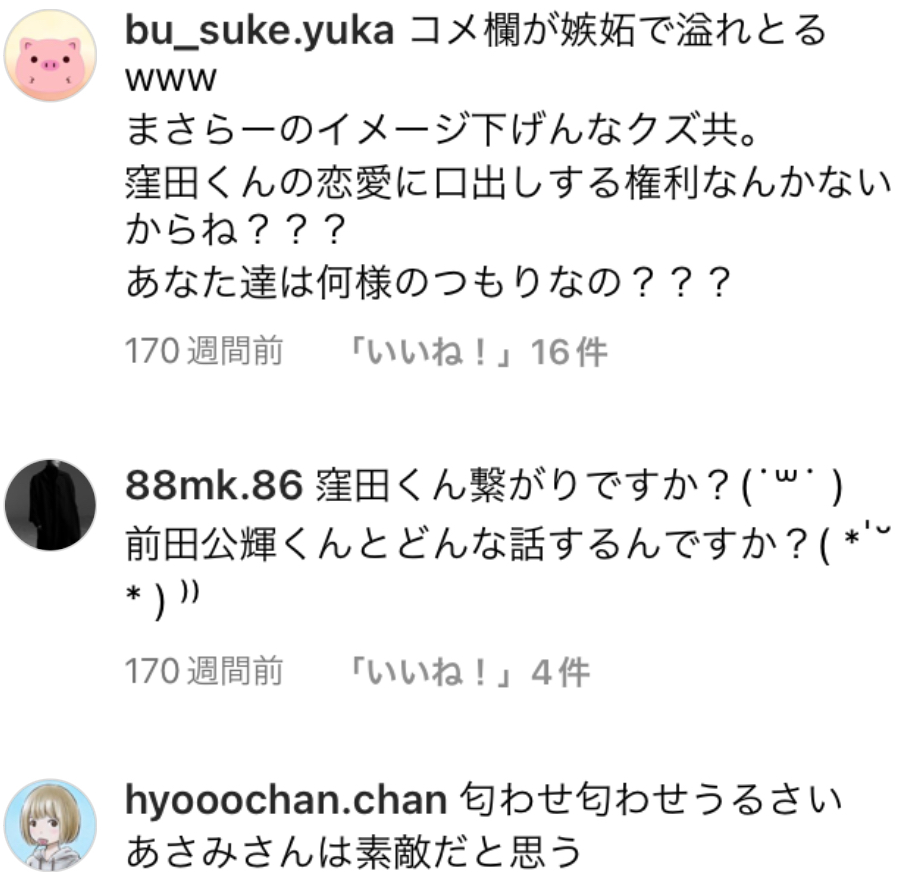Image resolution: width=899 pixels, height=887 pixels.
Task: Visit the bu_suke.yuka username link
Action: (259, 30)
